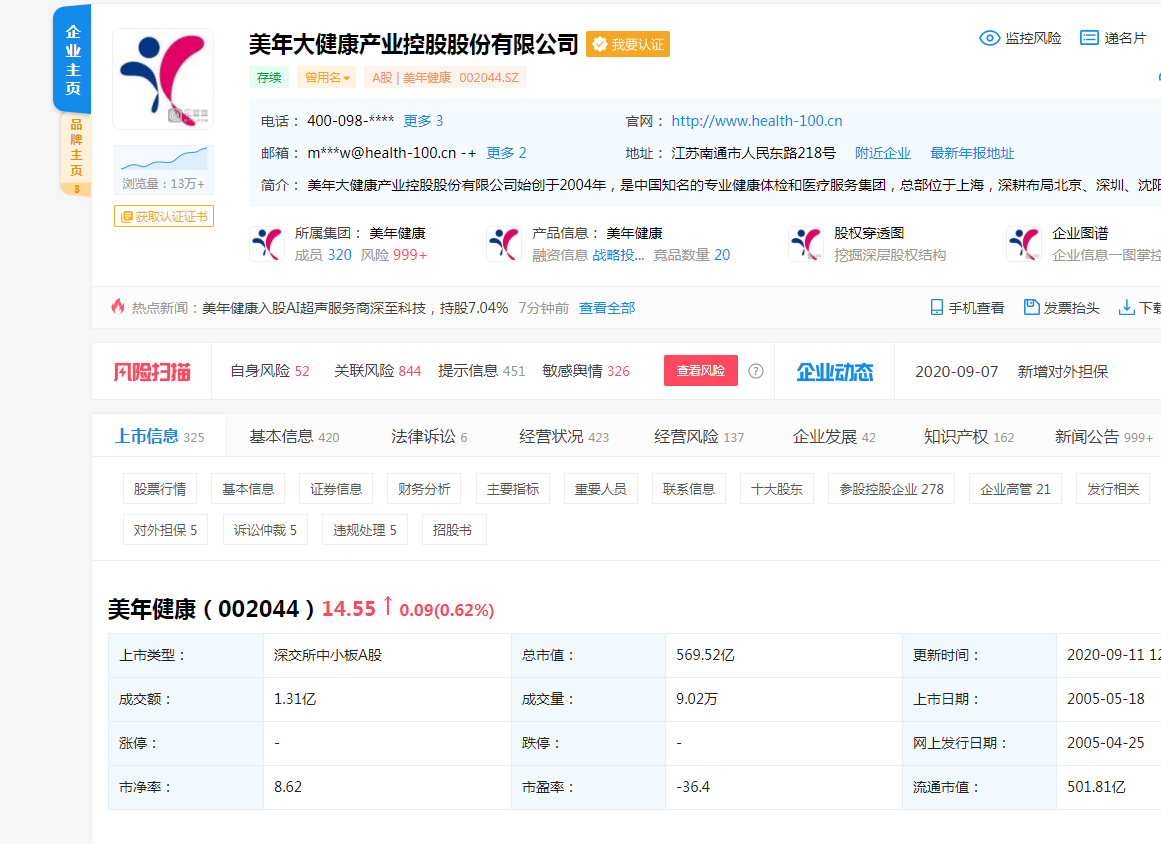Screen dimensions: 1161x844
Task: Click the 战略投... financing link
Action: [x=618, y=255]
